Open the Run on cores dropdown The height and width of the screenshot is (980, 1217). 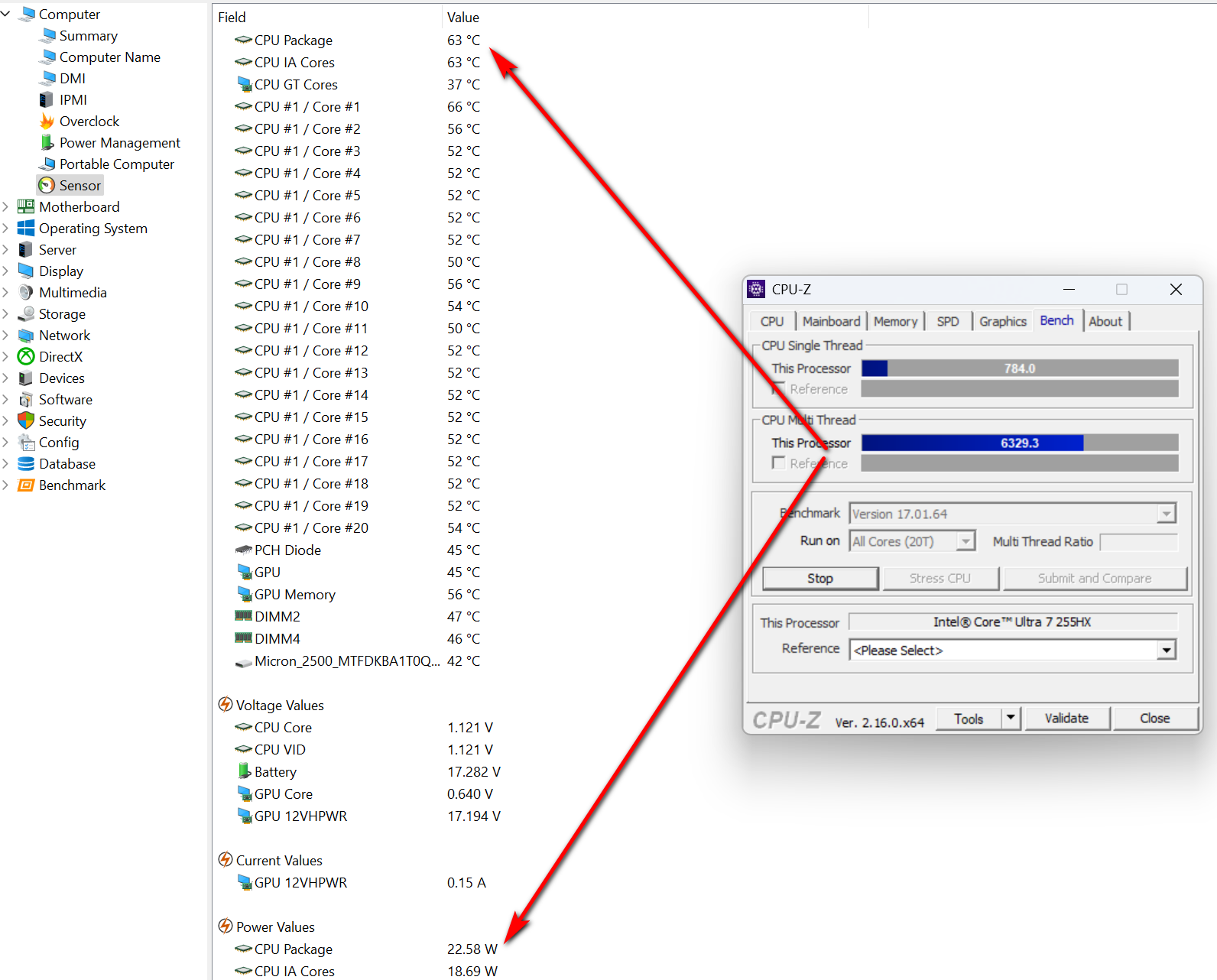965,541
